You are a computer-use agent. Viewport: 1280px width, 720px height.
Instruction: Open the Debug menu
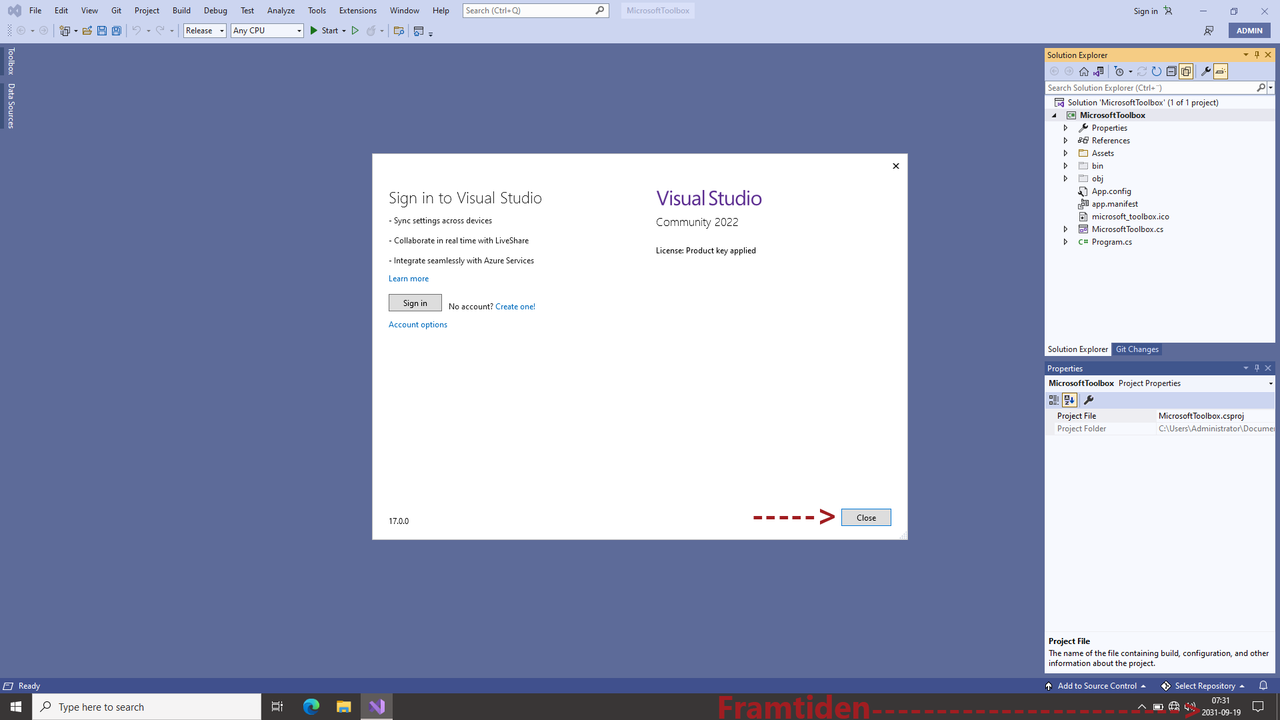click(x=215, y=10)
